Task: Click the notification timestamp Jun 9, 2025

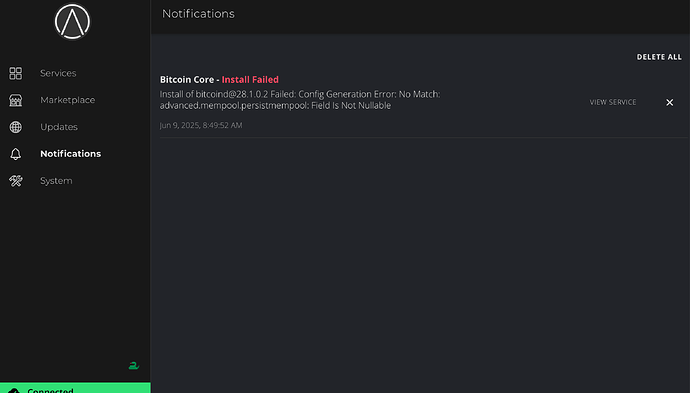Action: click(201, 125)
